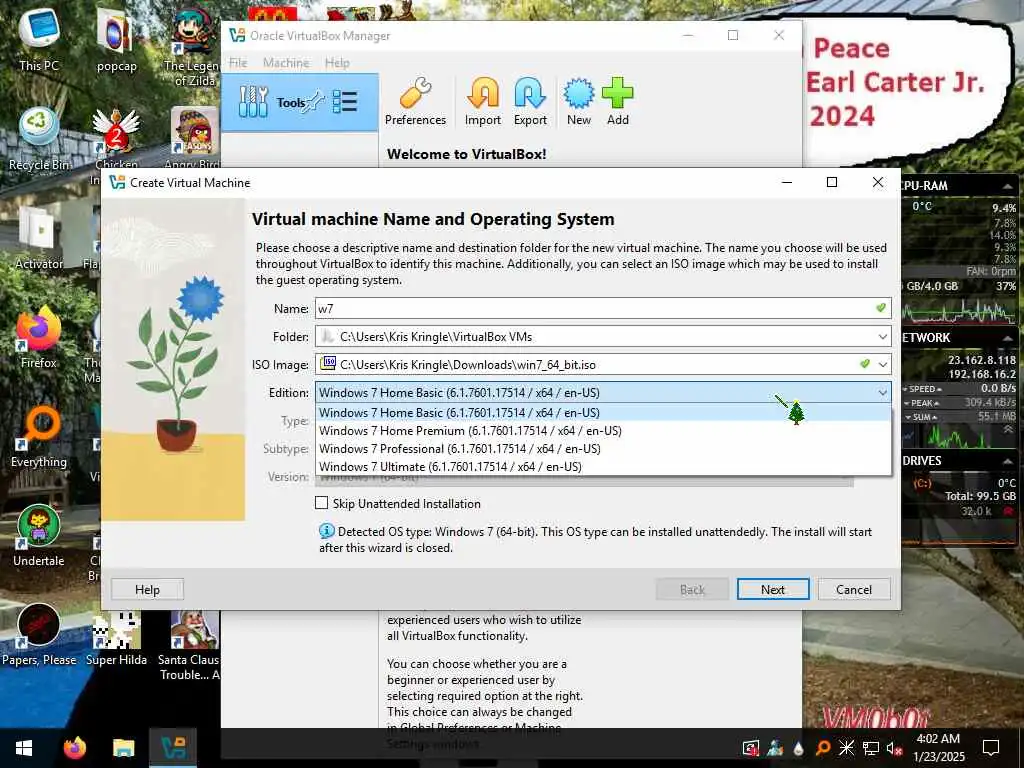Open the File menu in VirtualBox Manager
The width and height of the screenshot is (1024, 768).
[x=238, y=63]
